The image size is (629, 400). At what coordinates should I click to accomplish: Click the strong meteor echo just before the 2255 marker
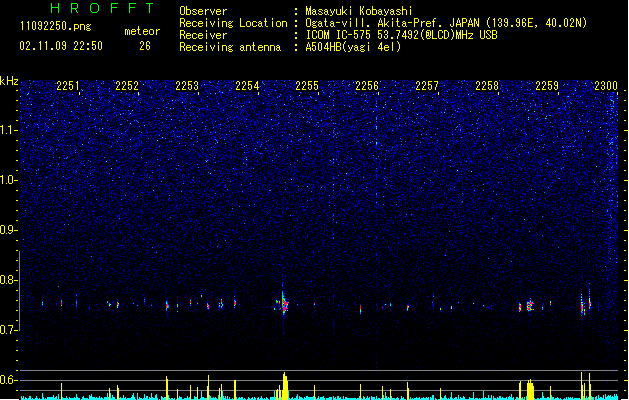coord(284,304)
